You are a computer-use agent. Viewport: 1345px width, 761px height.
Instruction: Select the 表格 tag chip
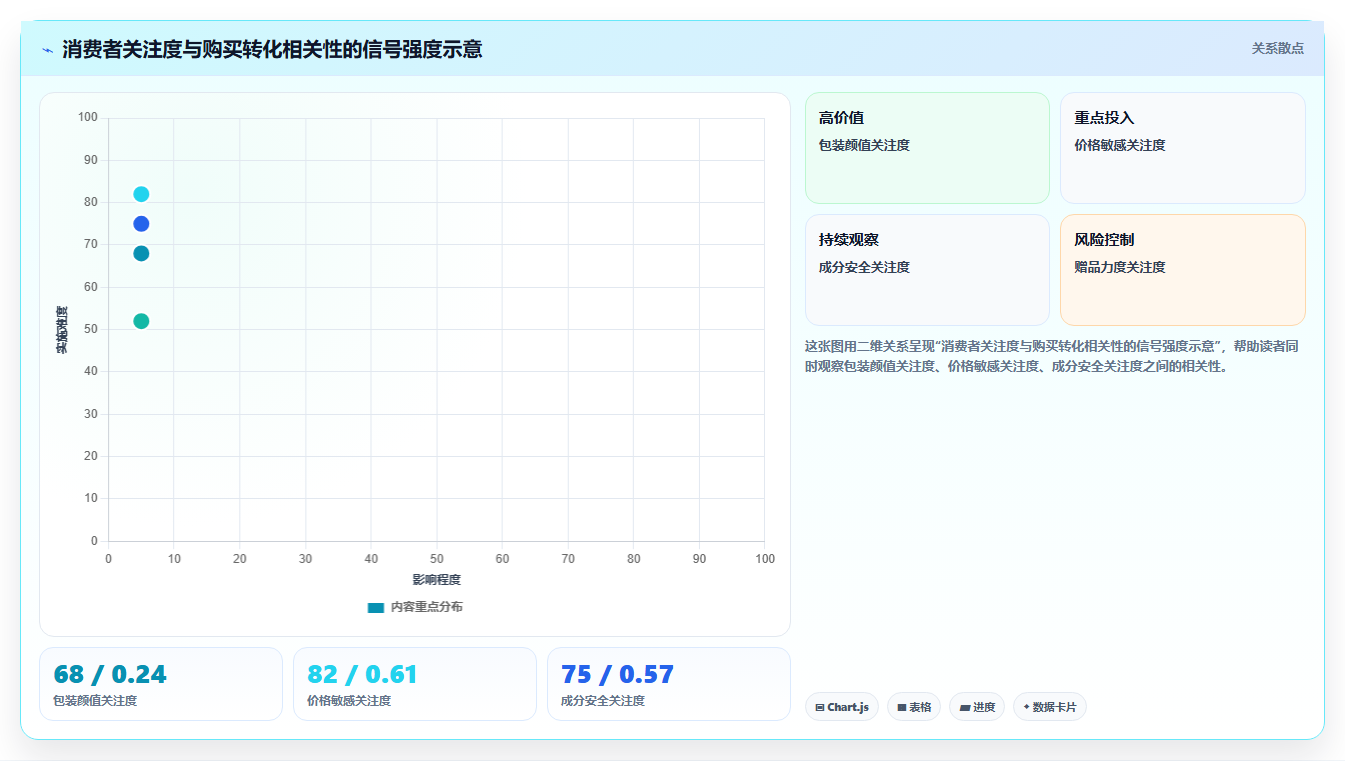coord(914,707)
